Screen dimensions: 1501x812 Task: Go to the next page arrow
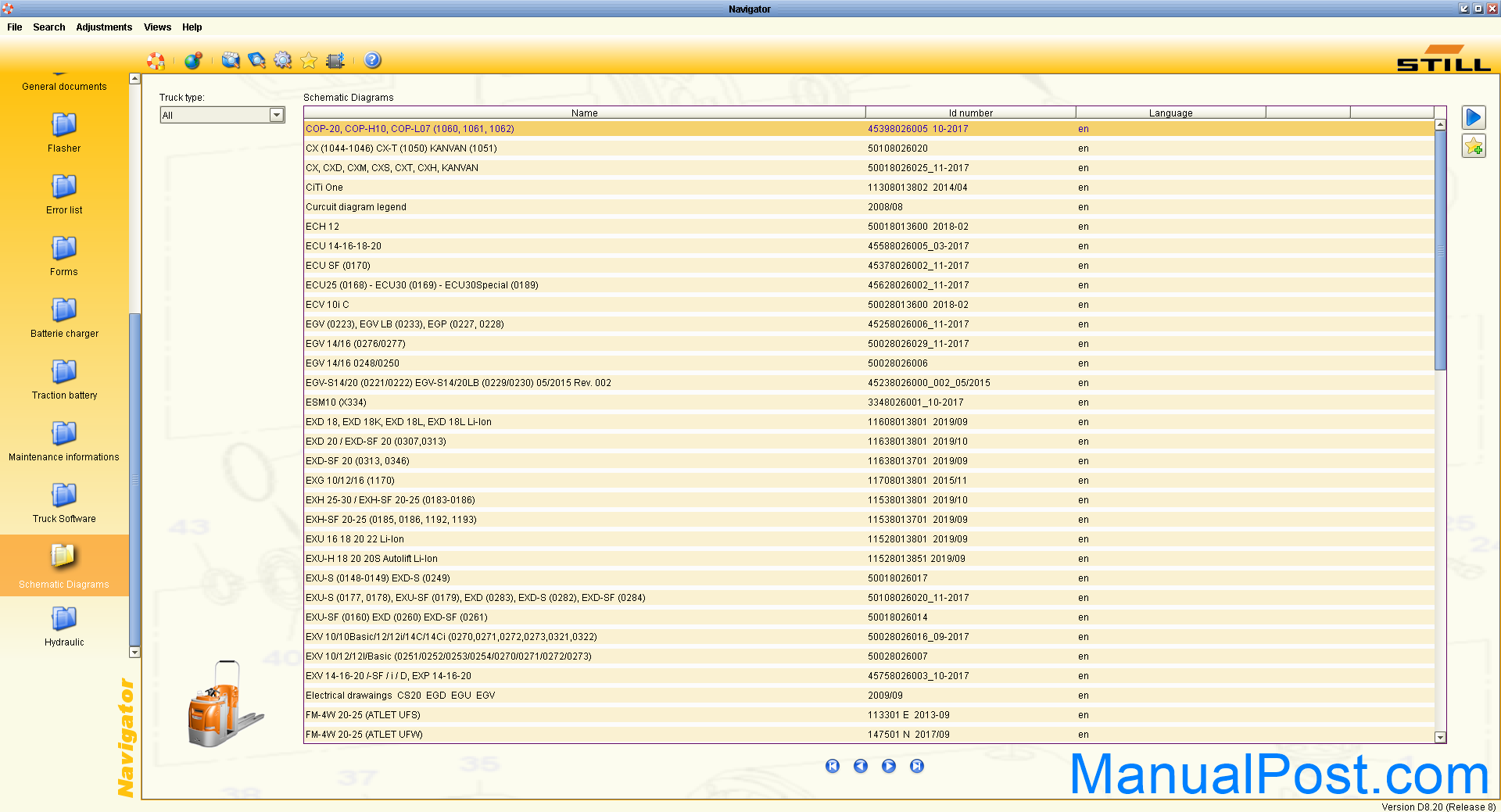click(889, 766)
